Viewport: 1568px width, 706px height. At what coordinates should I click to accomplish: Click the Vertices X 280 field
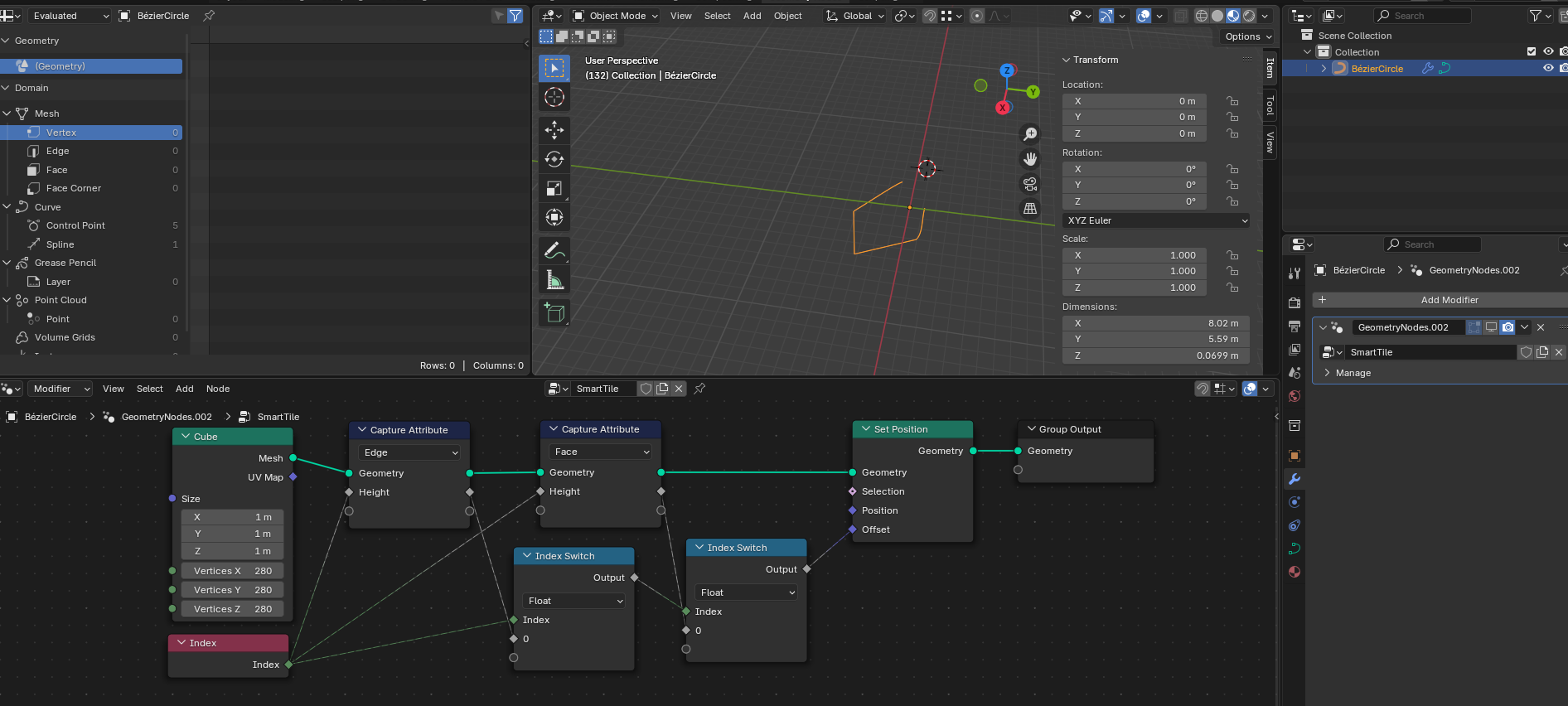pyautogui.click(x=233, y=571)
